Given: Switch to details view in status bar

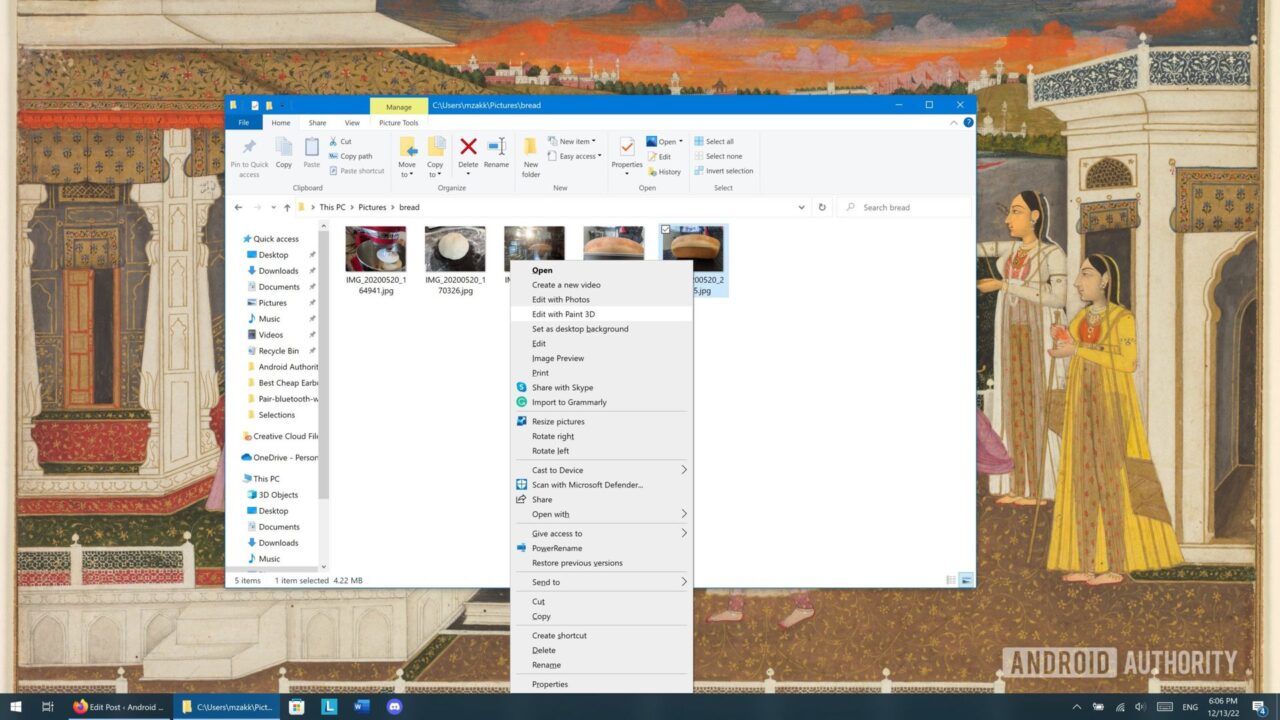Looking at the screenshot, I should [x=951, y=580].
